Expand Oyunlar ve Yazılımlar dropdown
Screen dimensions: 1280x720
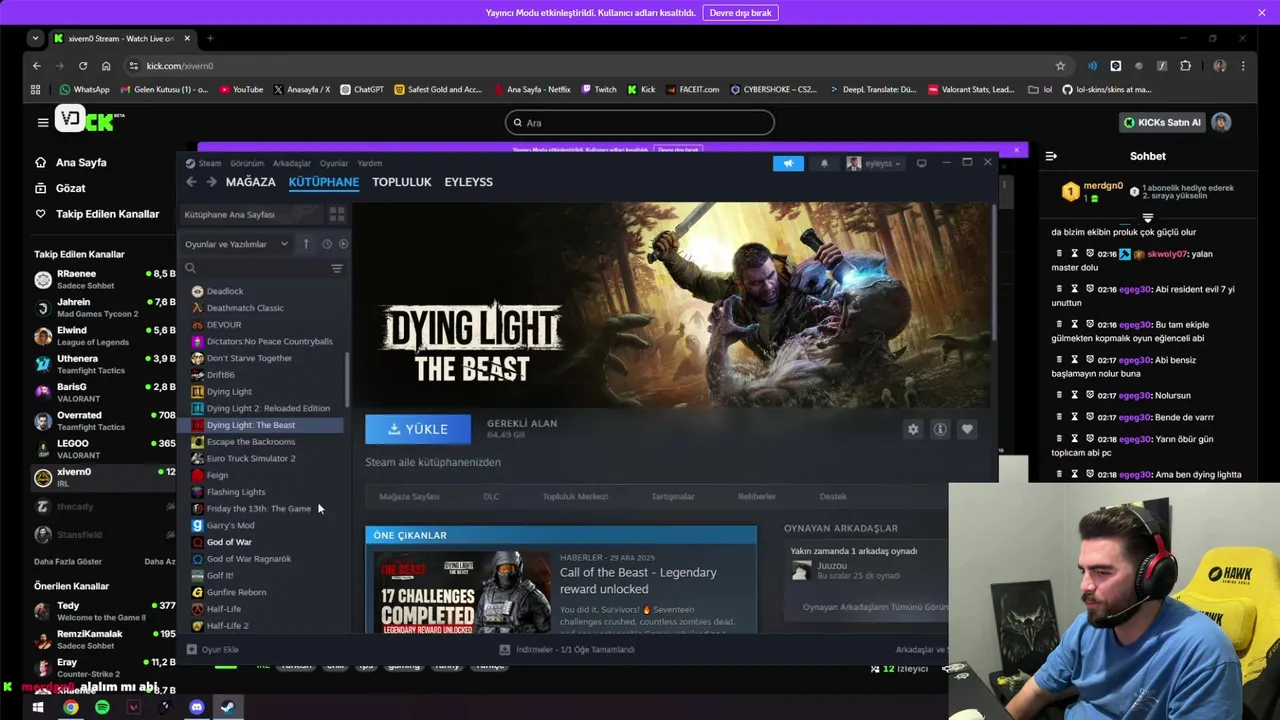pos(236,244)
